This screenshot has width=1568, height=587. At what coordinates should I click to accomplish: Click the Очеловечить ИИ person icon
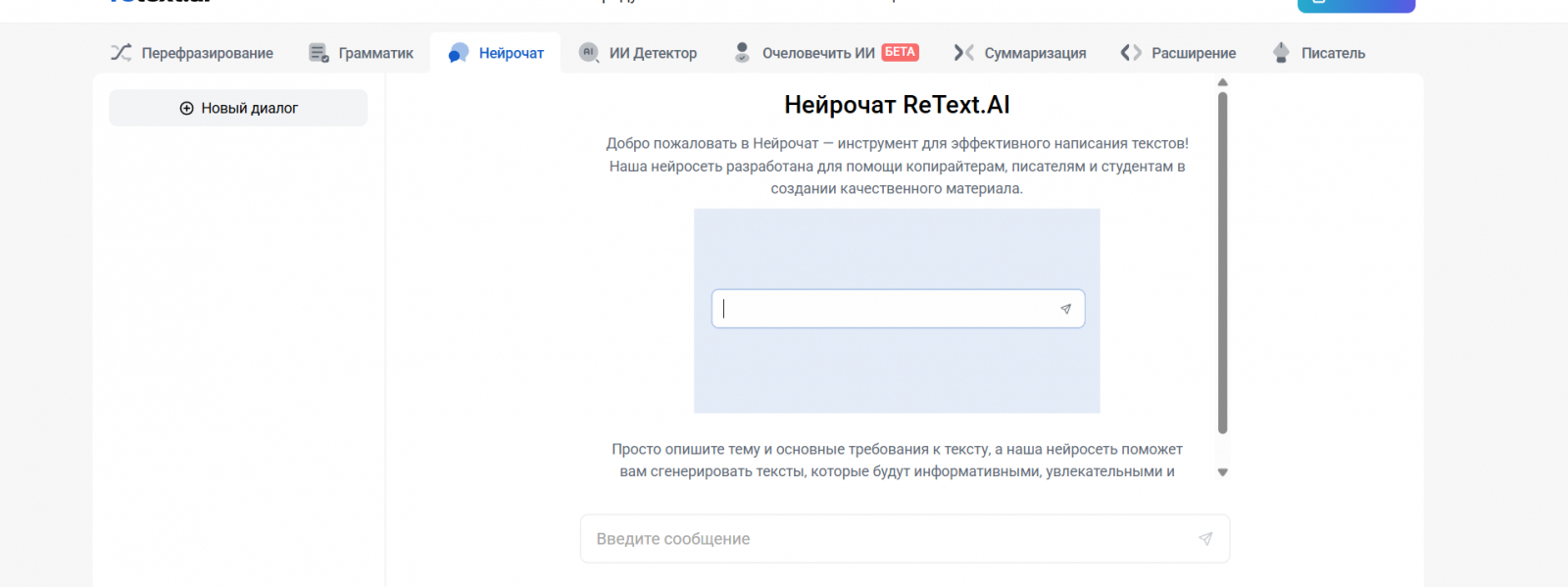tap(742, 53)
